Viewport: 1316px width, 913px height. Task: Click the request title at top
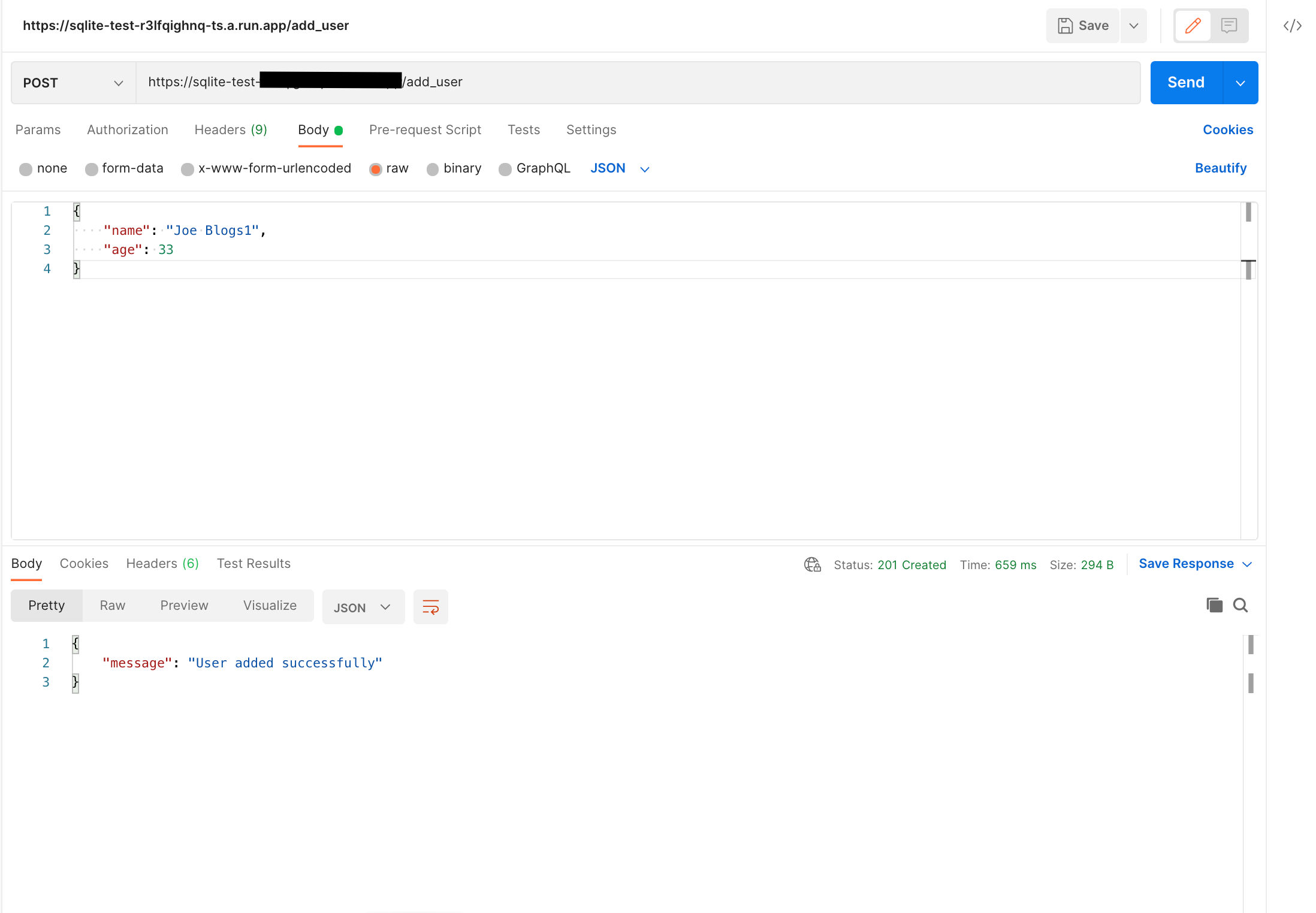click(x=186, y=26)
